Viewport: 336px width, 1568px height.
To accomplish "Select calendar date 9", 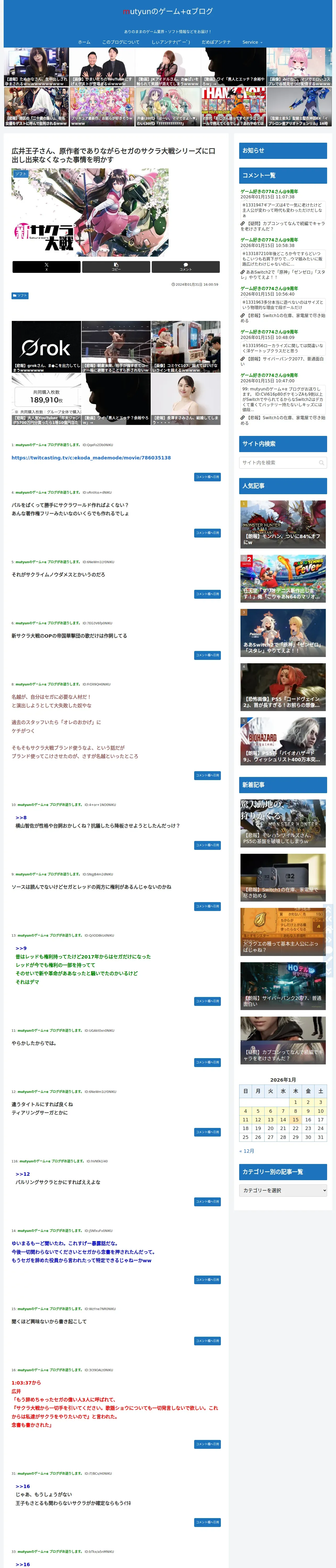I will (x=308, y=1111).
